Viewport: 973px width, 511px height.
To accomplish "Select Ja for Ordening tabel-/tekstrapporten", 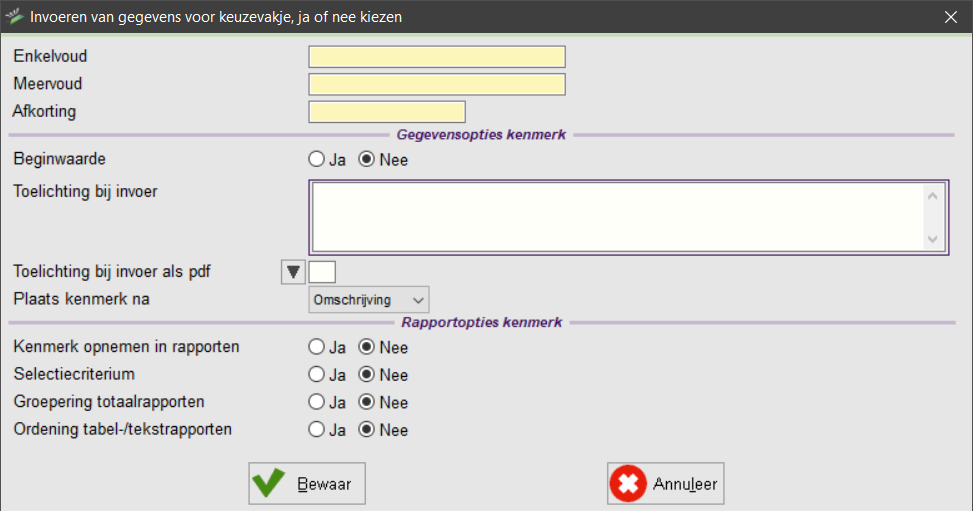I will 317,430.
